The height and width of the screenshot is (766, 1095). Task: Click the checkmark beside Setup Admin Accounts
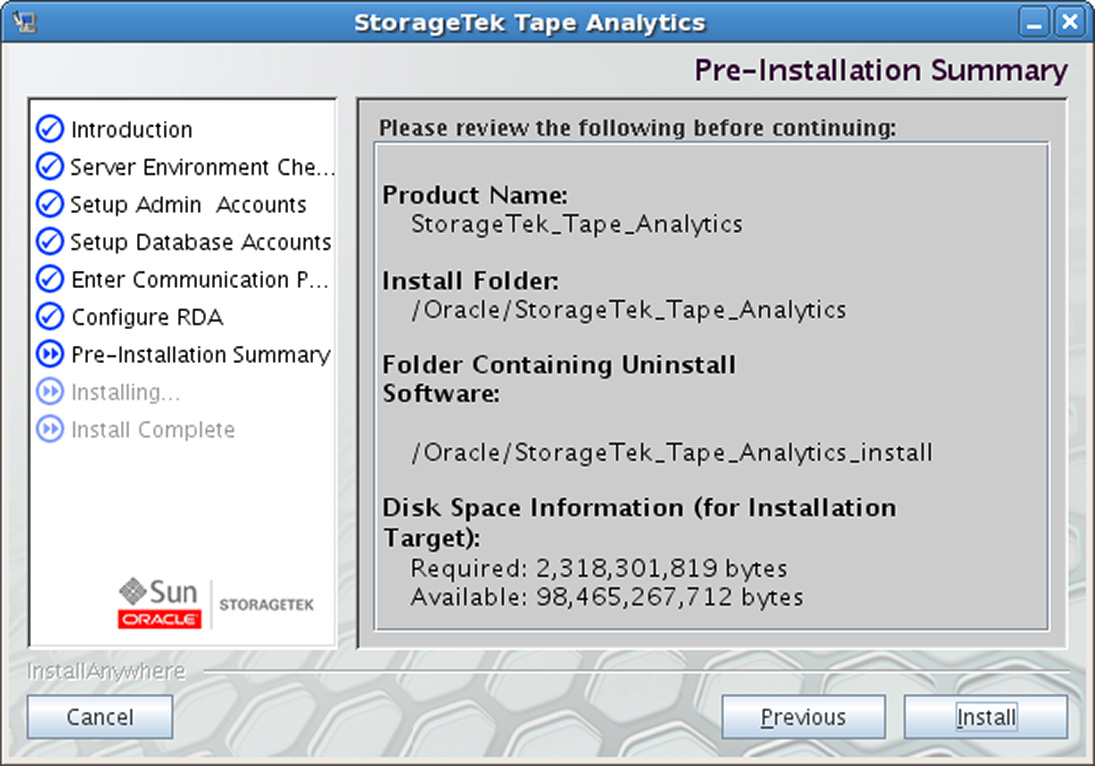coord(50,204)
